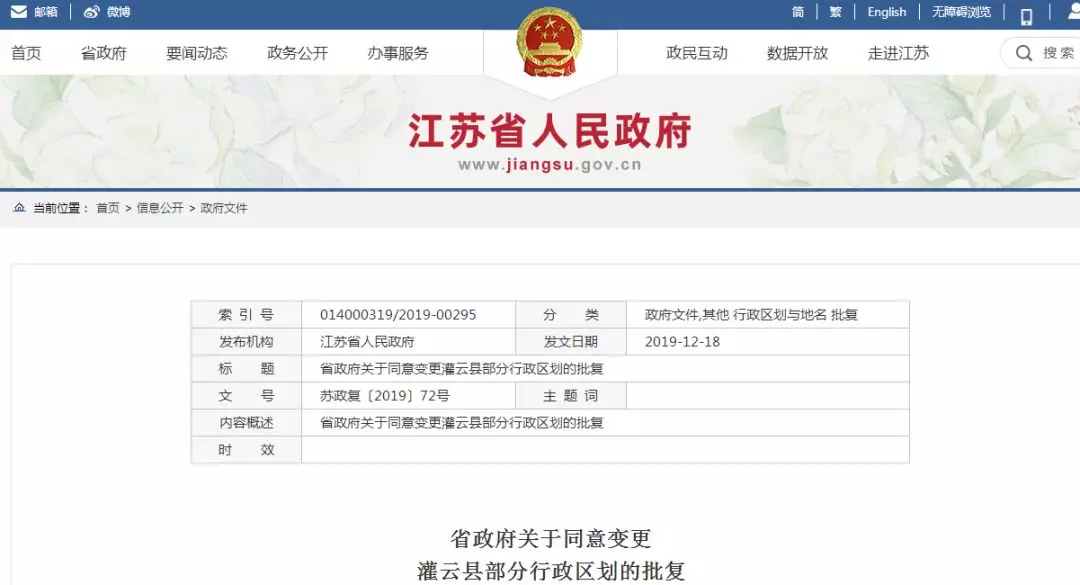Click the heading line 灌云县部分行政区划的批复
Image resolution: width=1080 pixels, height=585 pixels.
tap(550, 571)
